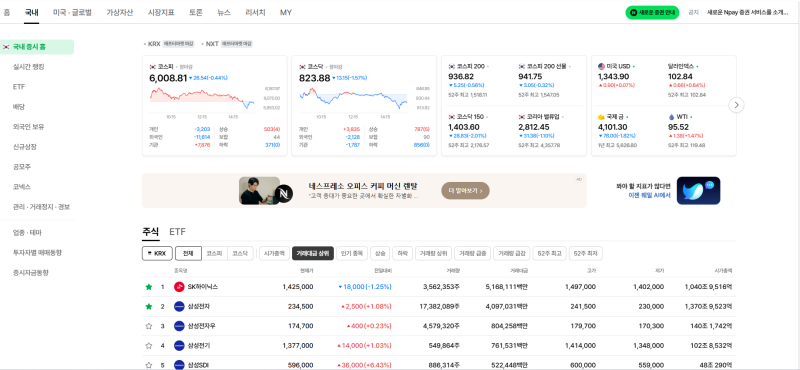Open 증시자금동향 in the sidebar
Viewport: 800px width, 370px height.
(31, 273)
